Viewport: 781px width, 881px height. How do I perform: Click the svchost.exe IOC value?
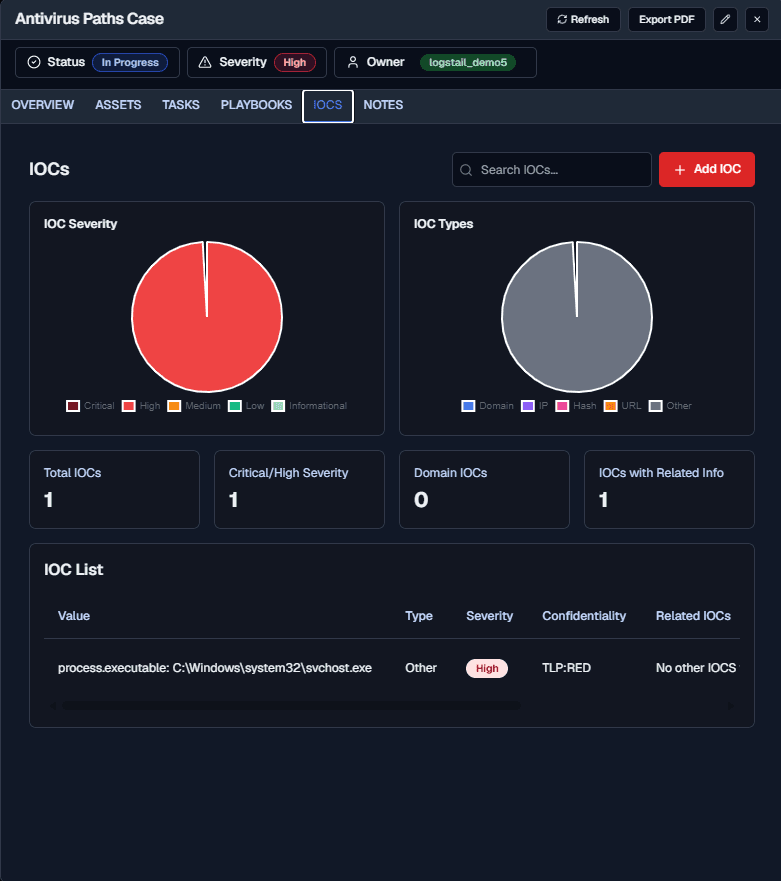(x=215, y=668)
